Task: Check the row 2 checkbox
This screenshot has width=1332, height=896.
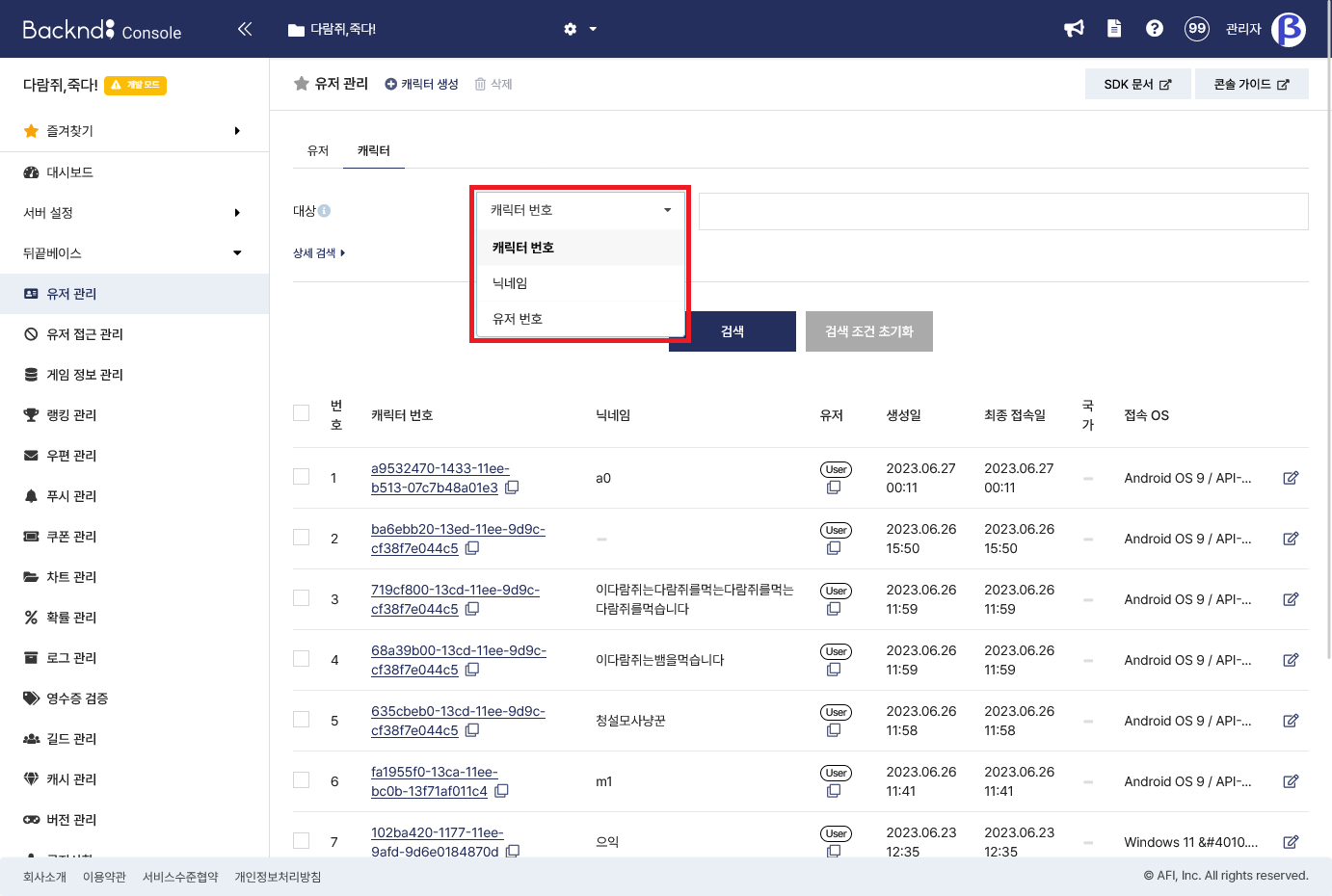Action: [x=302, y=538]
